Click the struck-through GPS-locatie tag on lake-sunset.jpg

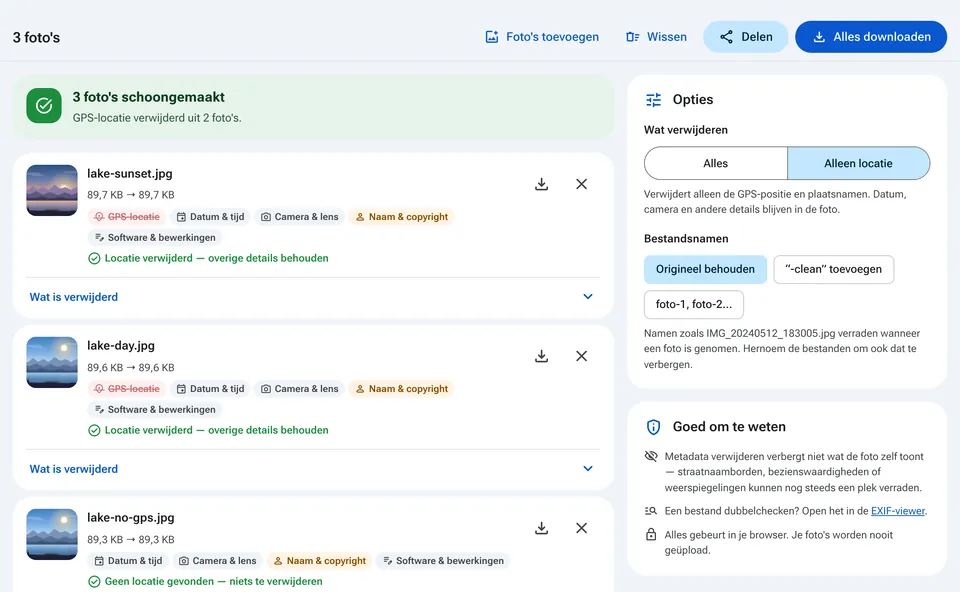[x=127, y=217]
